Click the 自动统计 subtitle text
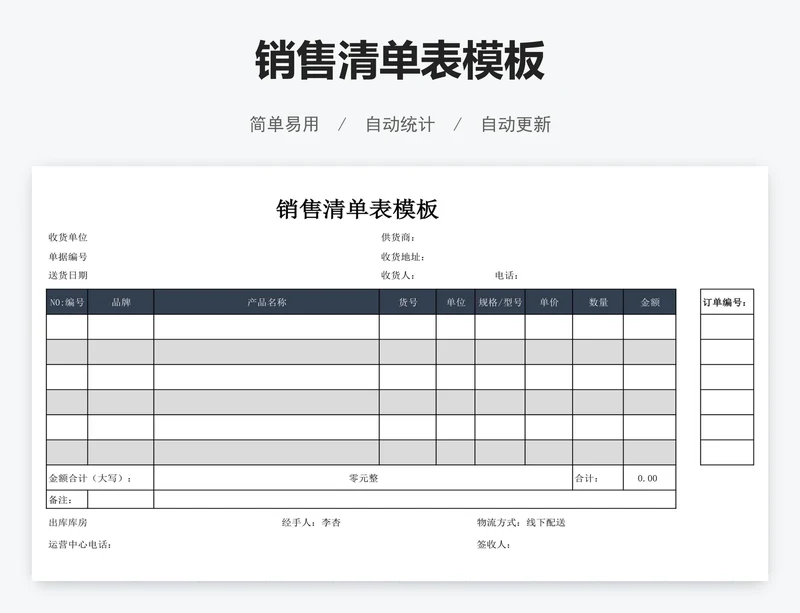Screen dimensions: 800x613 [x=400, y=124]
